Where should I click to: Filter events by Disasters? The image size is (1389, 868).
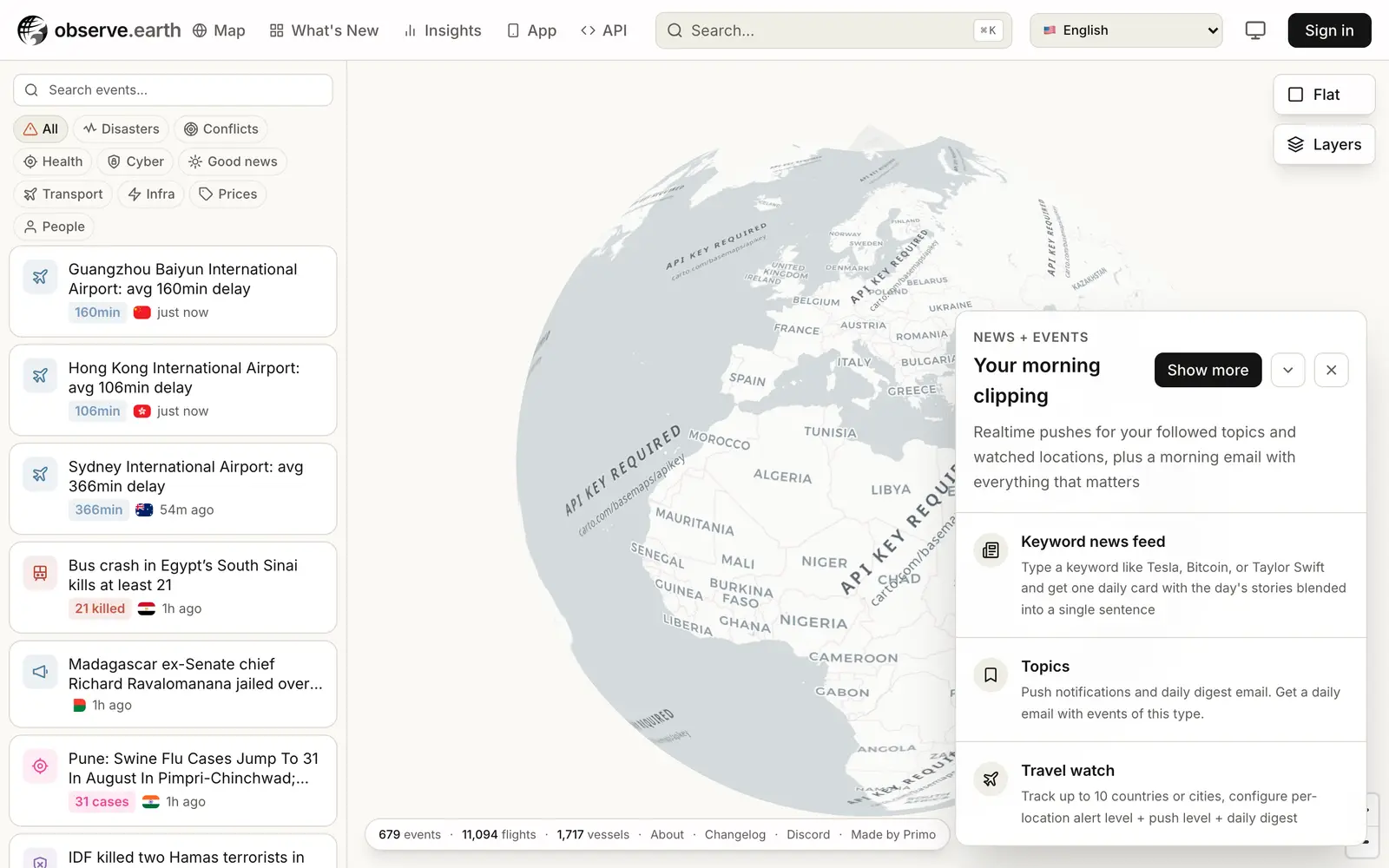click(121, 129)
